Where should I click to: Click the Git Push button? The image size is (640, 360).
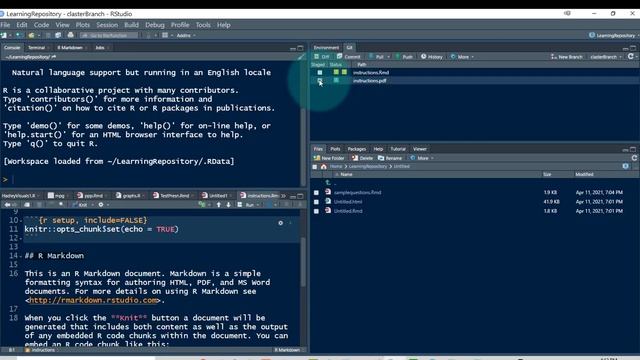pos(404,57)
